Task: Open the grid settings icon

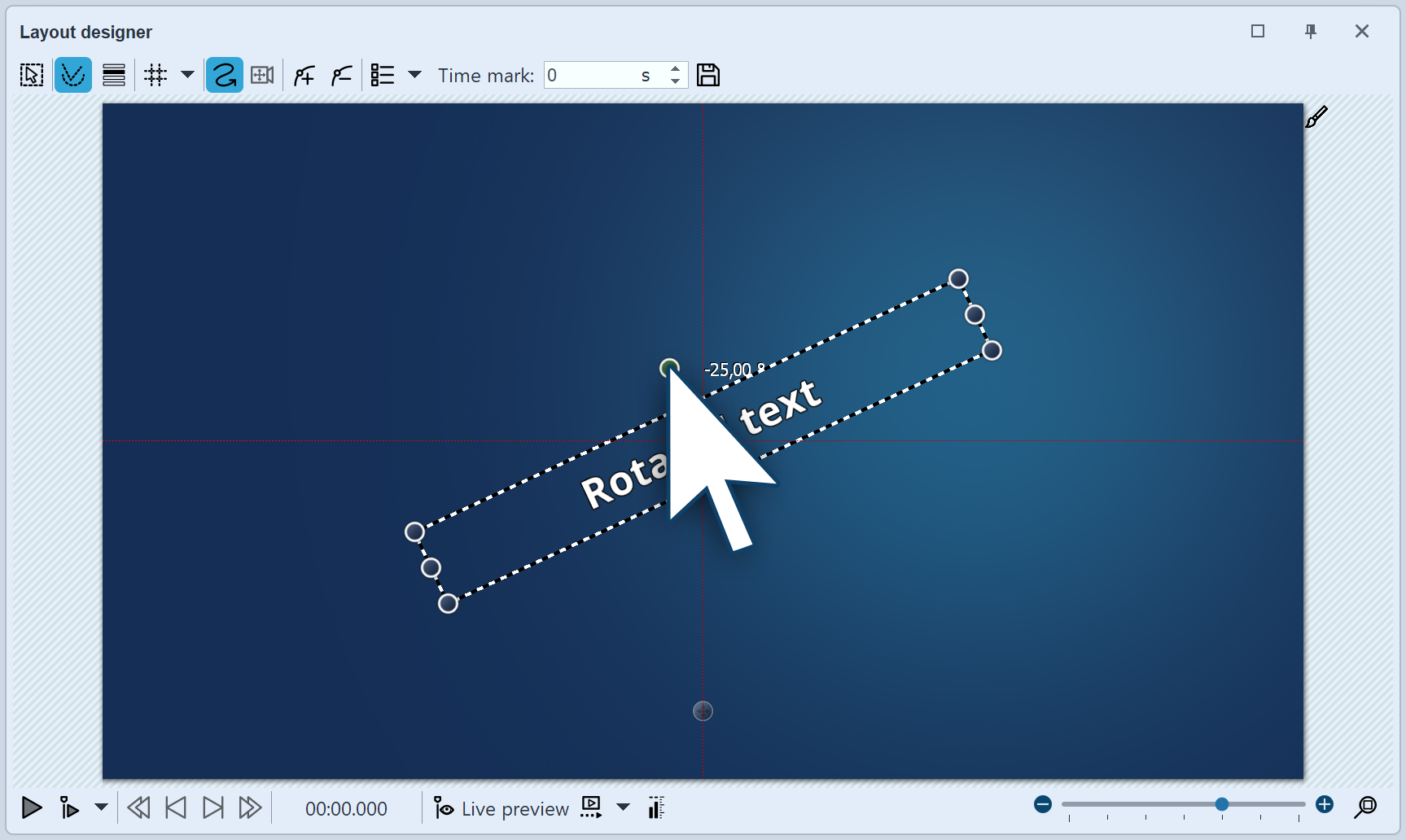Action: pyautogui.click(x=155, y=74)
